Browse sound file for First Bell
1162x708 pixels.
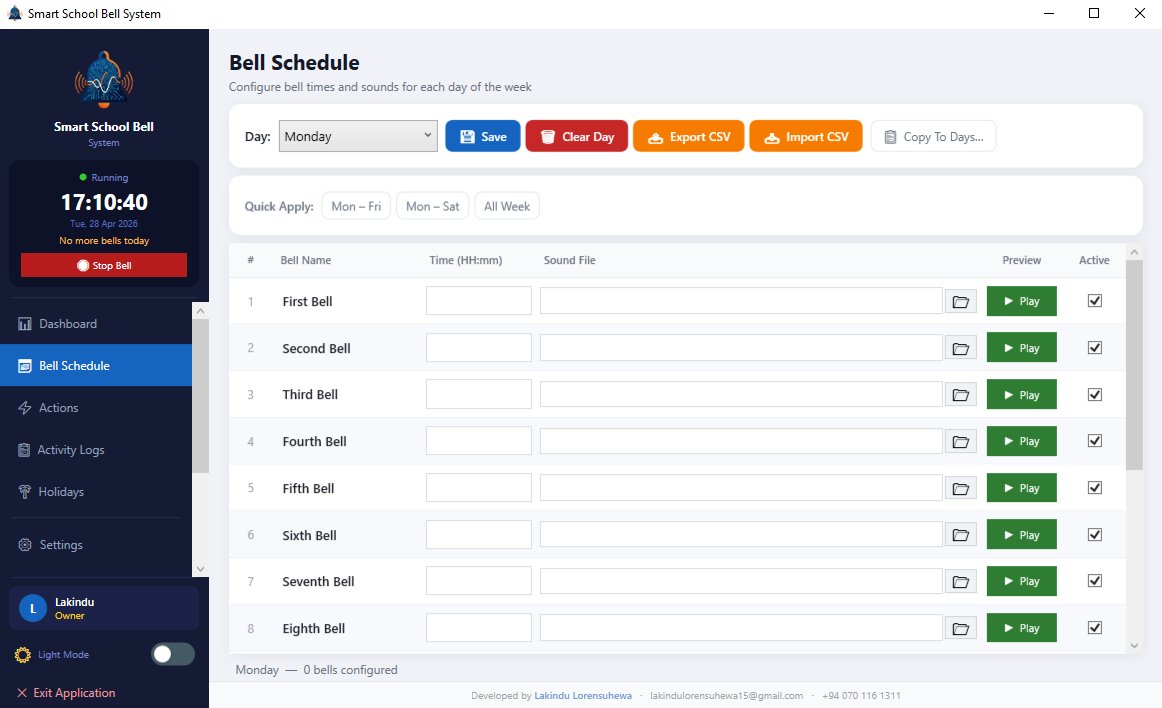pos(960,302)
